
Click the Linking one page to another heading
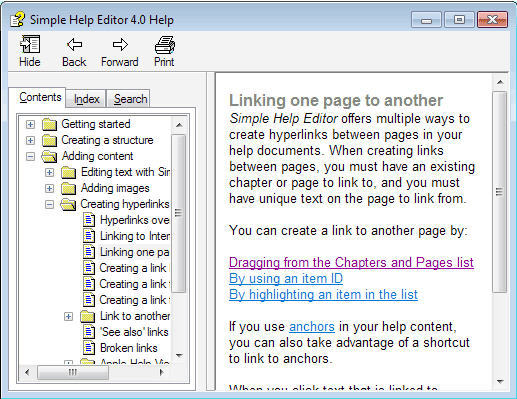pyautogui.click(x=336, y=100)
